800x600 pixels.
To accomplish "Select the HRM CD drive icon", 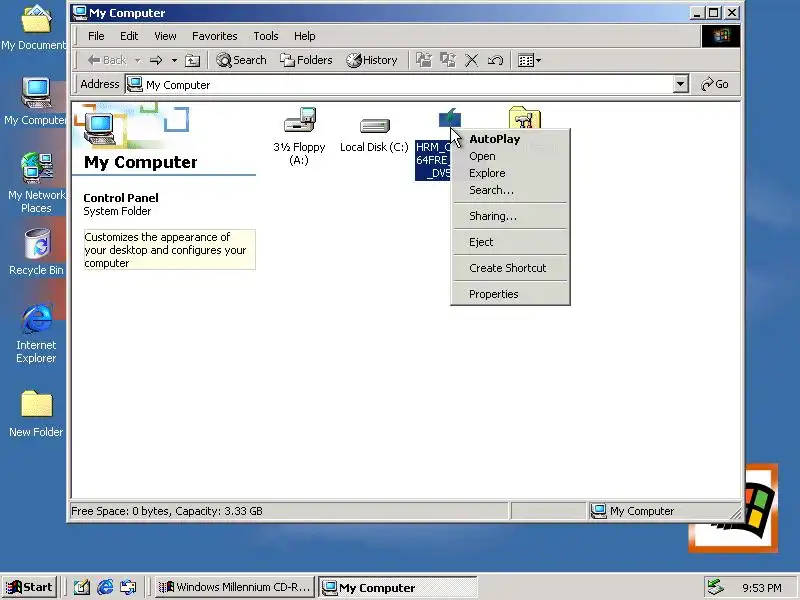I will click(449, 119).
